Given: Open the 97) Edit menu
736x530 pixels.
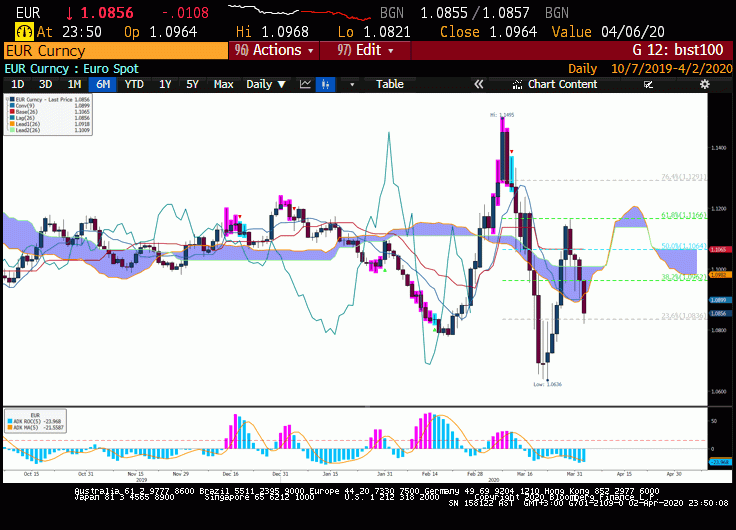Looking at the screenshot, I should [365, 50].
